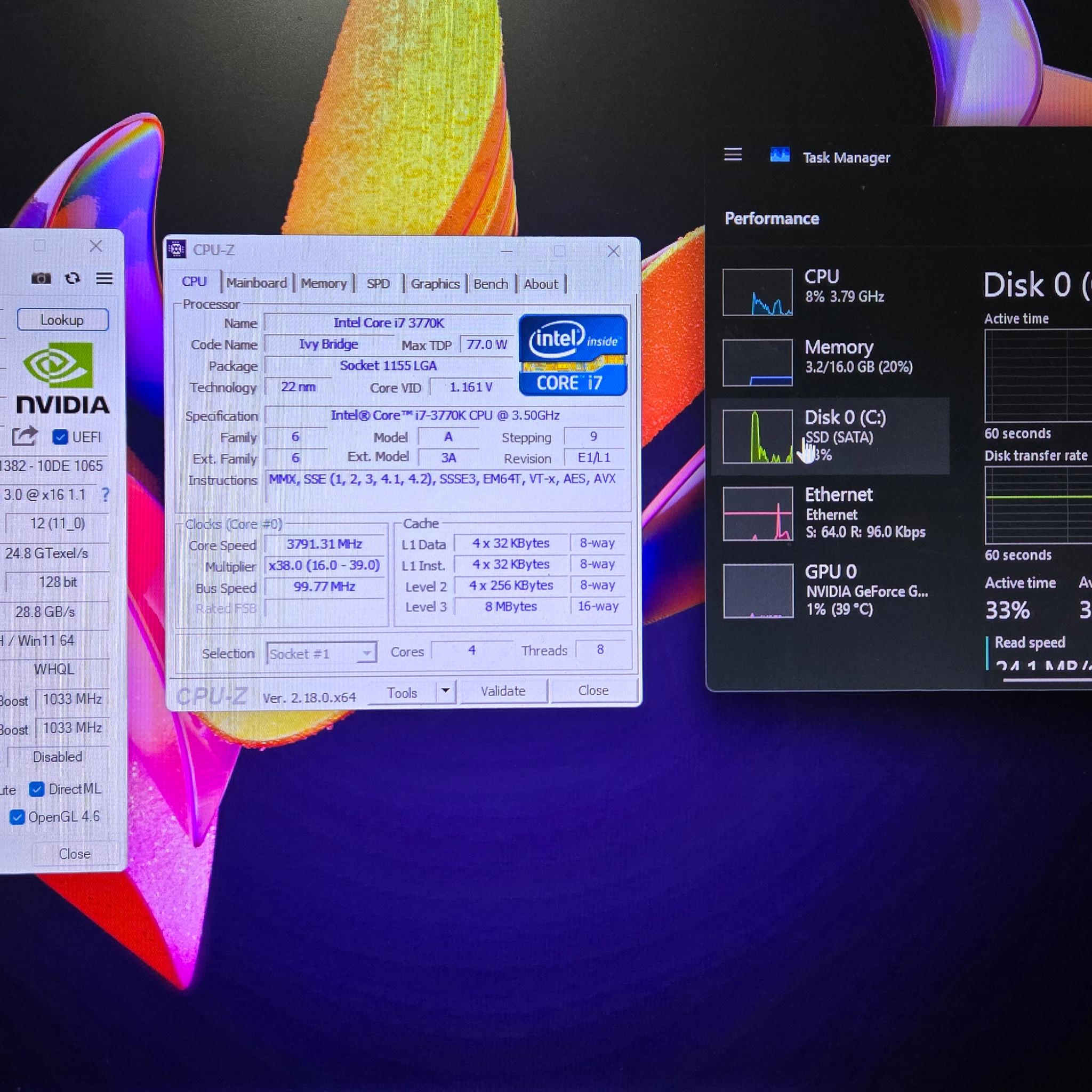Screen dimensions: 1092x1092
Task: Click the CPU-Z title bar app icon
Action: click(x=177, y=248)
